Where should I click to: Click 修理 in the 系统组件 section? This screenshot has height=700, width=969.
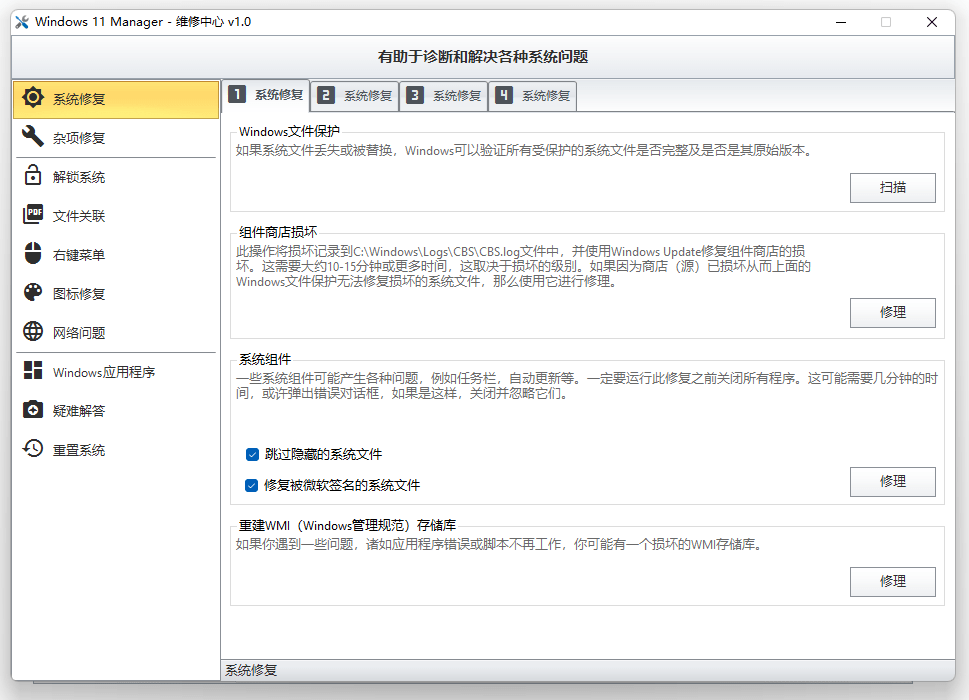point(892,481)
